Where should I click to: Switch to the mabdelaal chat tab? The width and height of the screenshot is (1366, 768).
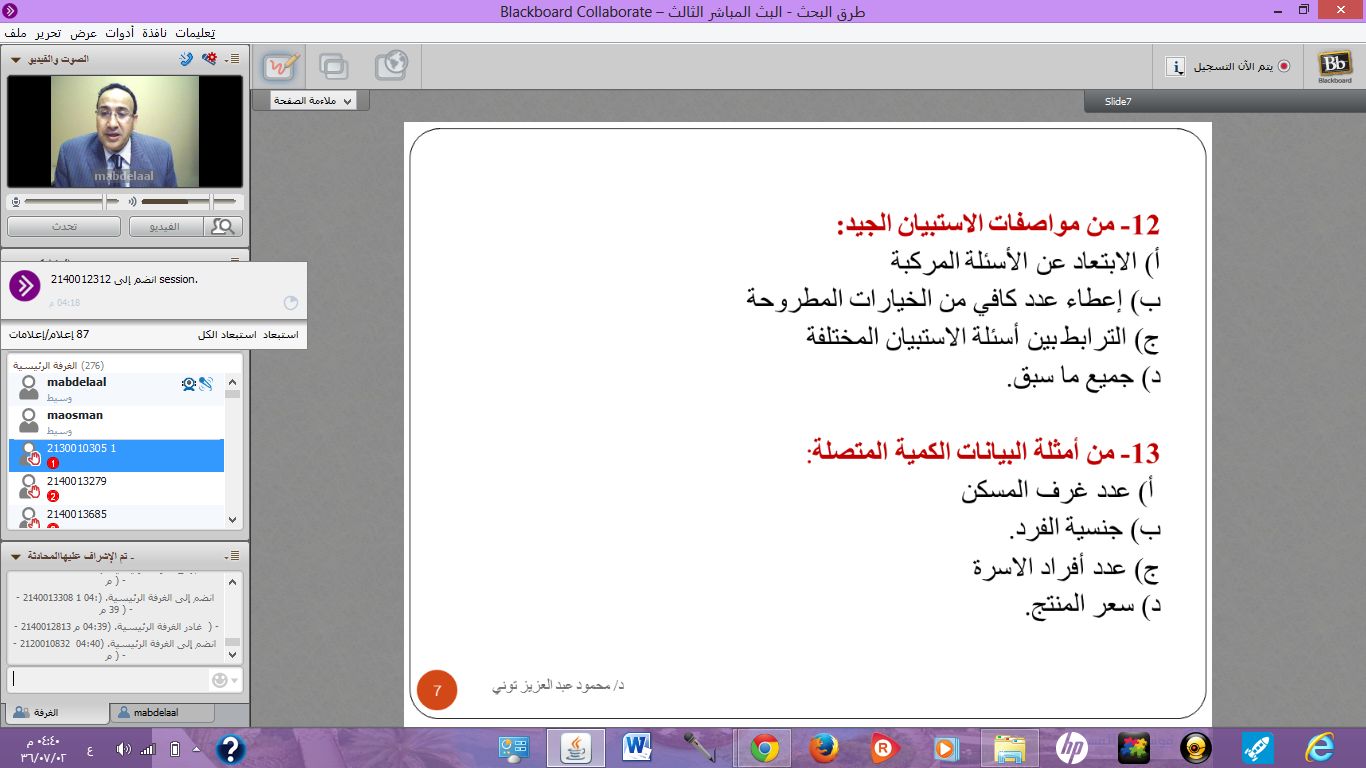[162, 713]
